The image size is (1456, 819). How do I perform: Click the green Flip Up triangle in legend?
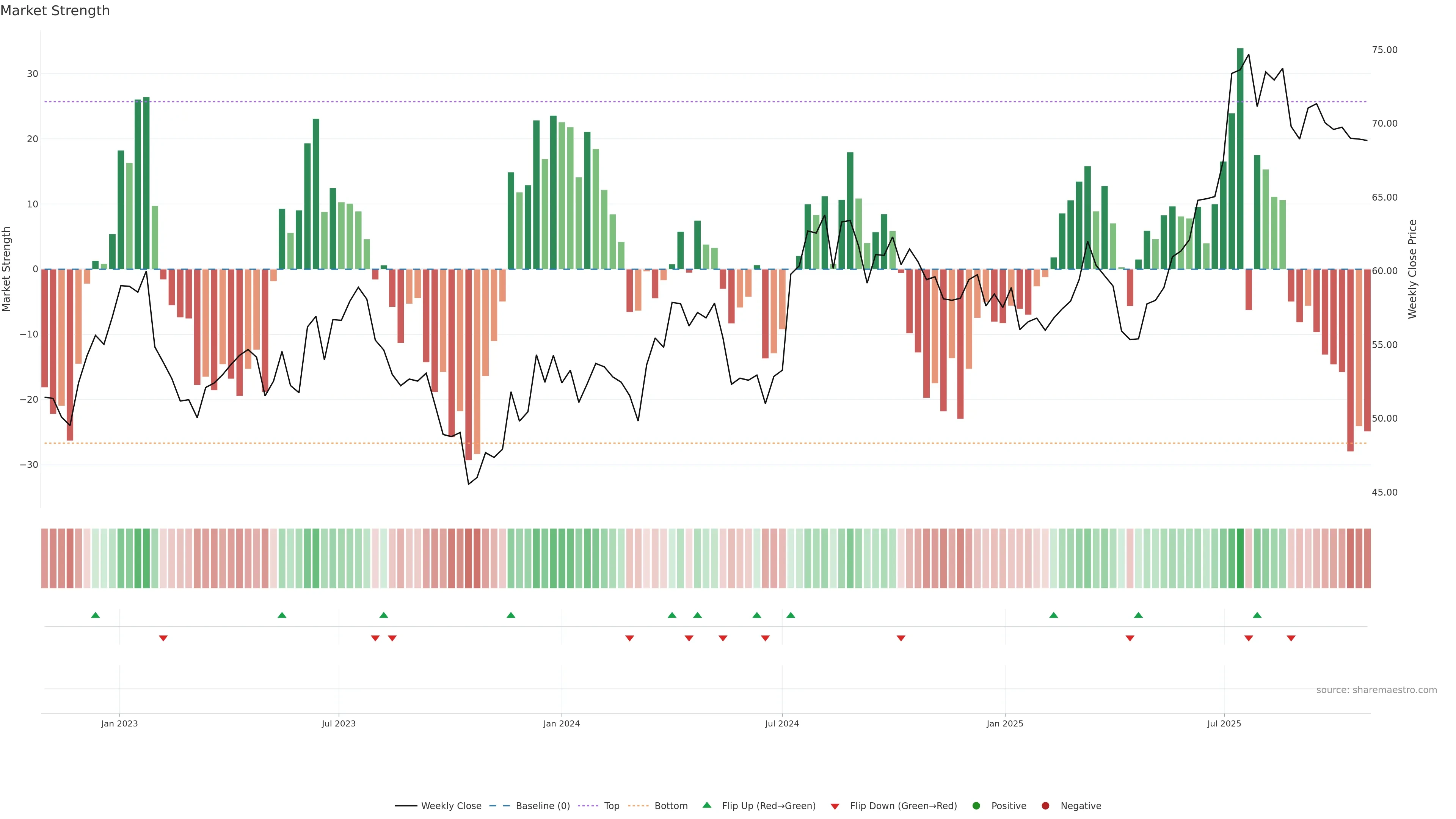(x=706, y=805)
